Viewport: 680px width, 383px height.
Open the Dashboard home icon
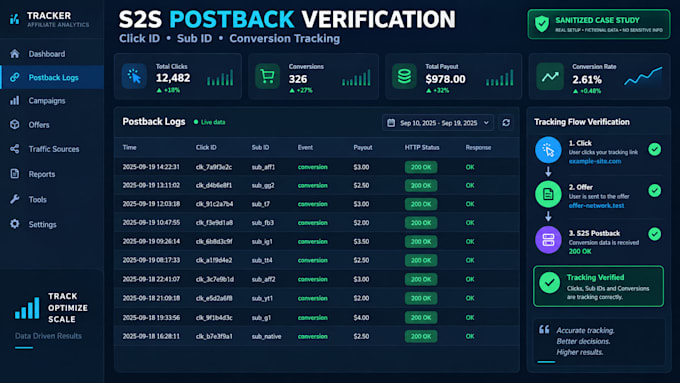pos(15,54)
